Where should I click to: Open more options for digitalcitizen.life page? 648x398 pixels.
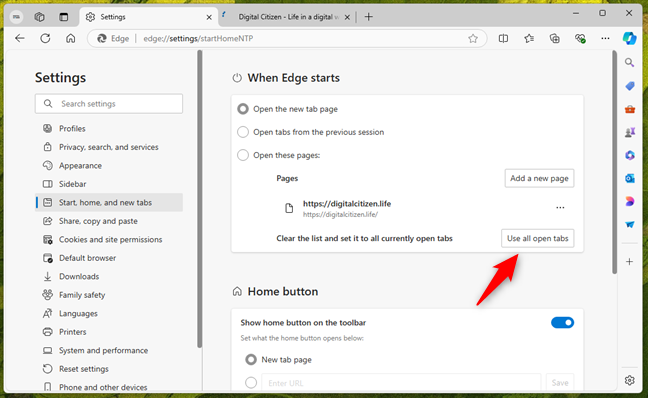560,207
